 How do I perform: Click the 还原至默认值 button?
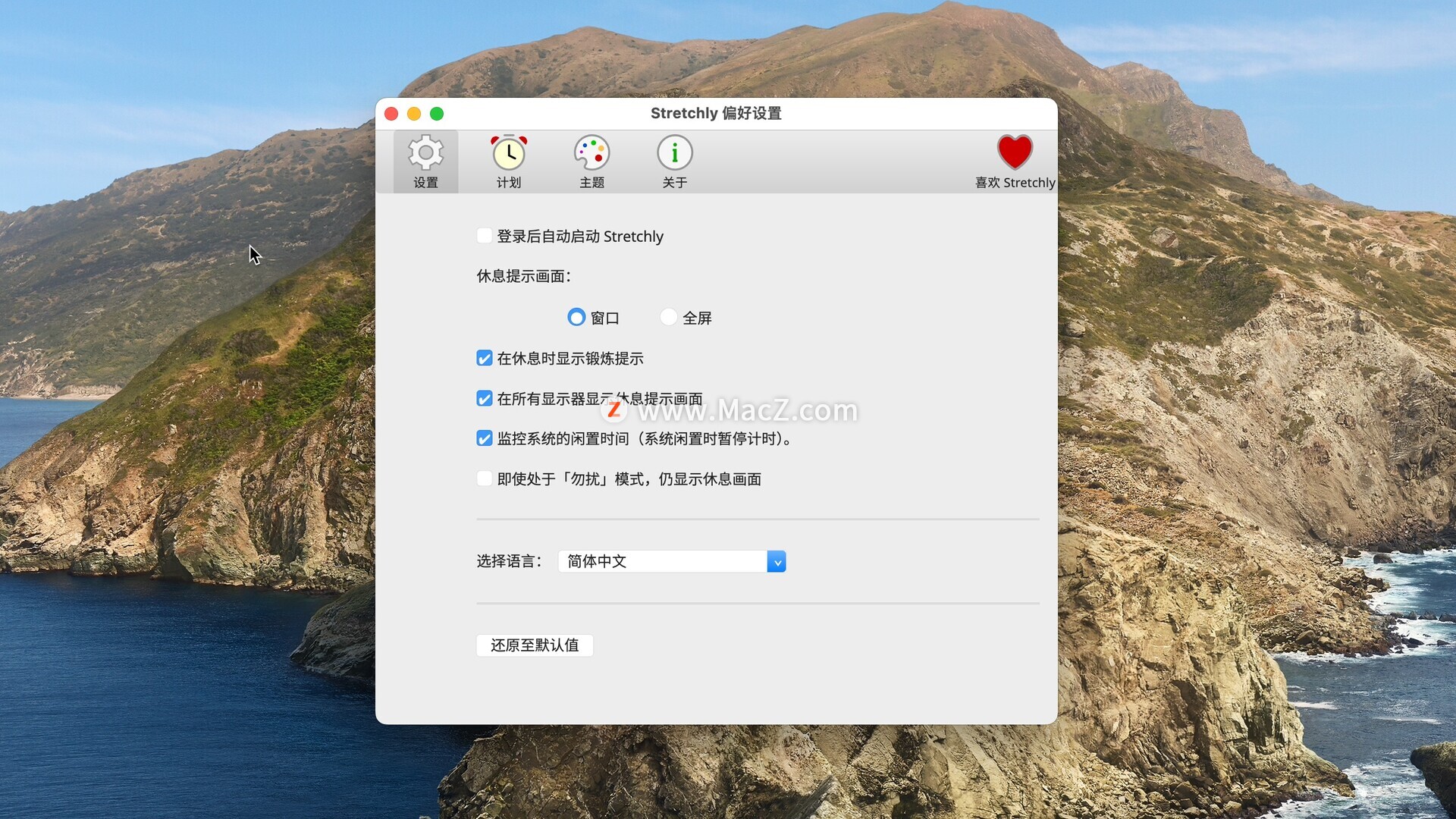click(x=535, y=645)
